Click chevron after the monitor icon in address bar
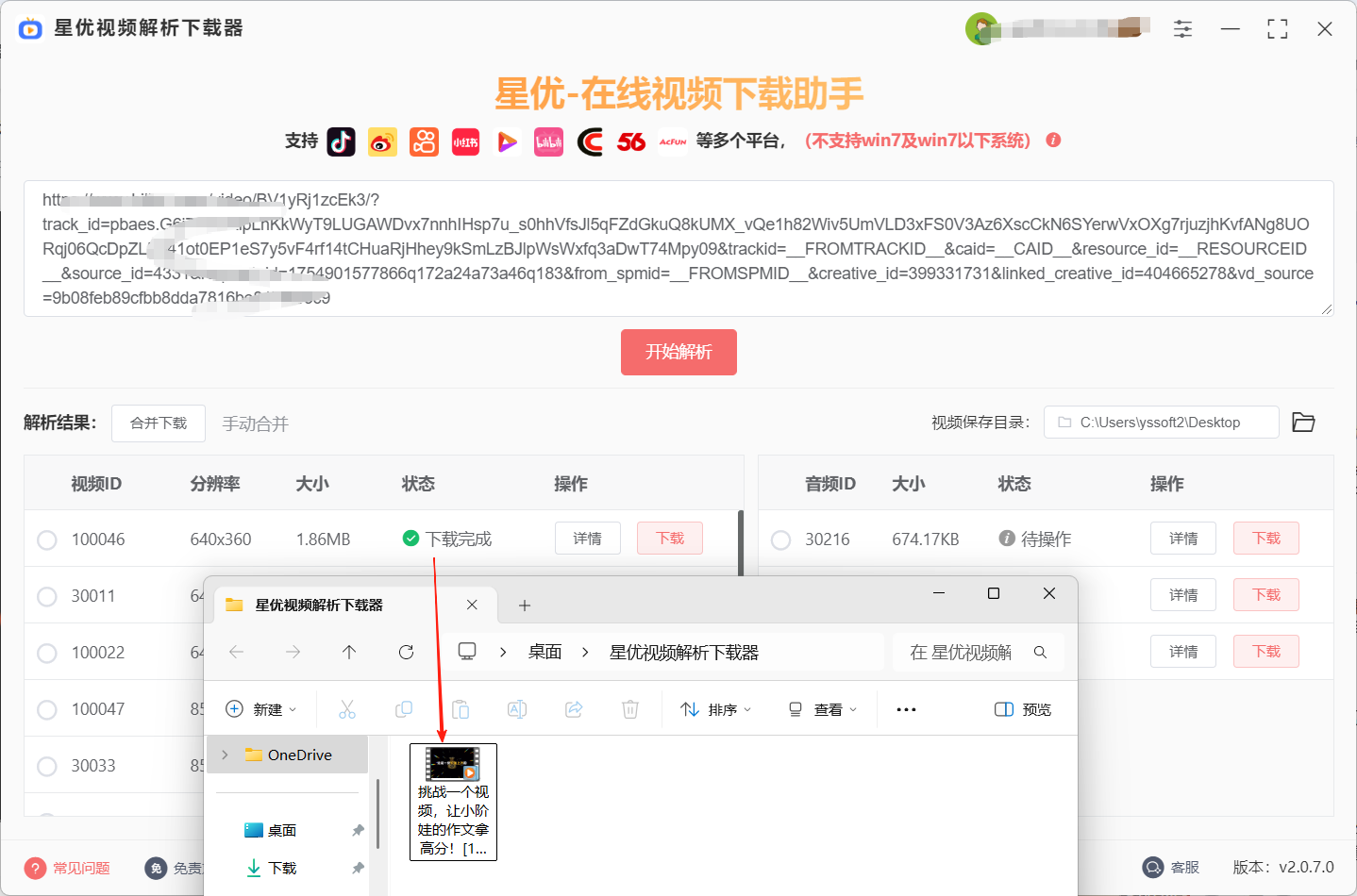The image size is (1357, 896). click(503, 652)
